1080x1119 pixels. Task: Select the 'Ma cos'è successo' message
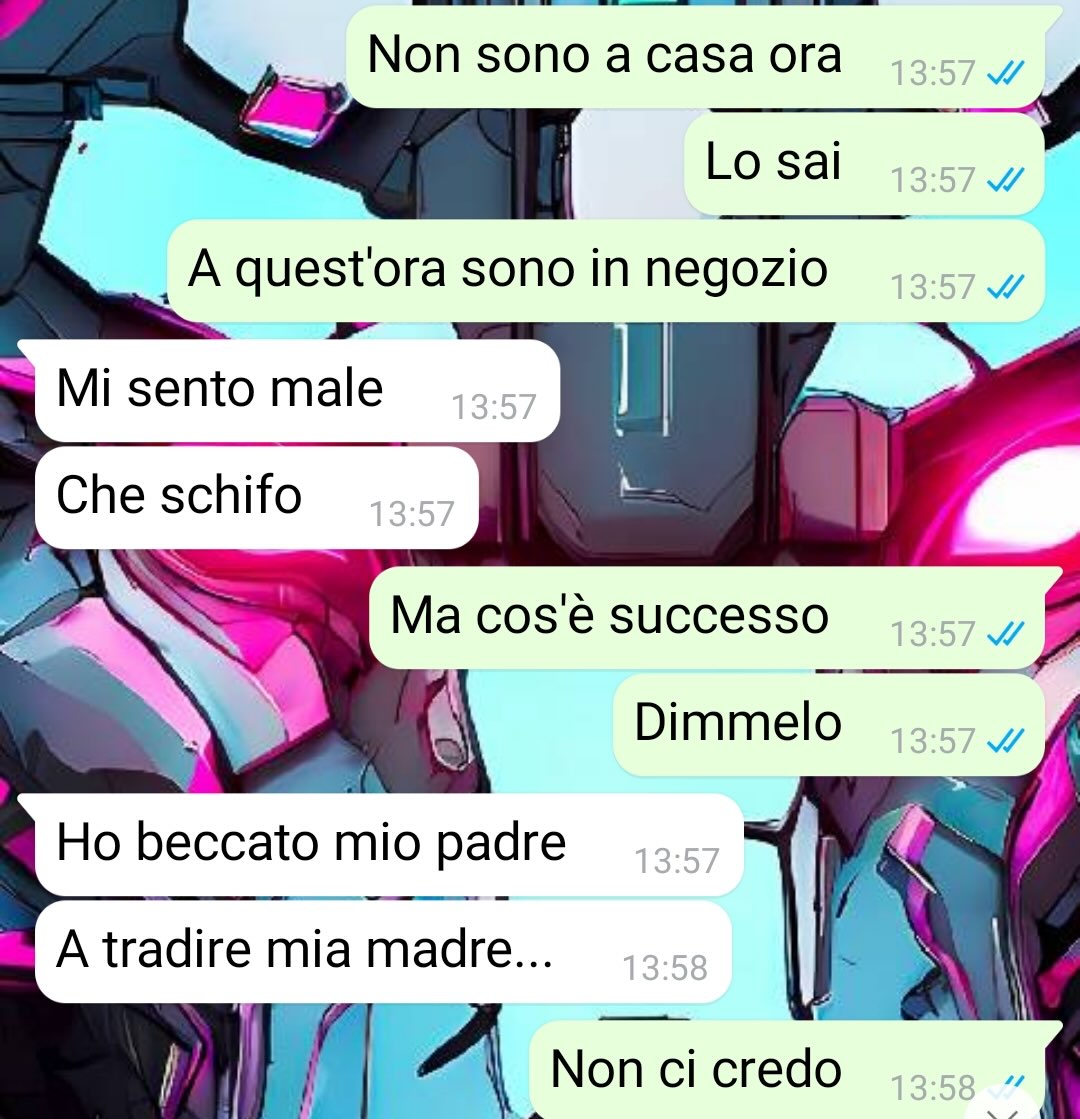(707, 618)
